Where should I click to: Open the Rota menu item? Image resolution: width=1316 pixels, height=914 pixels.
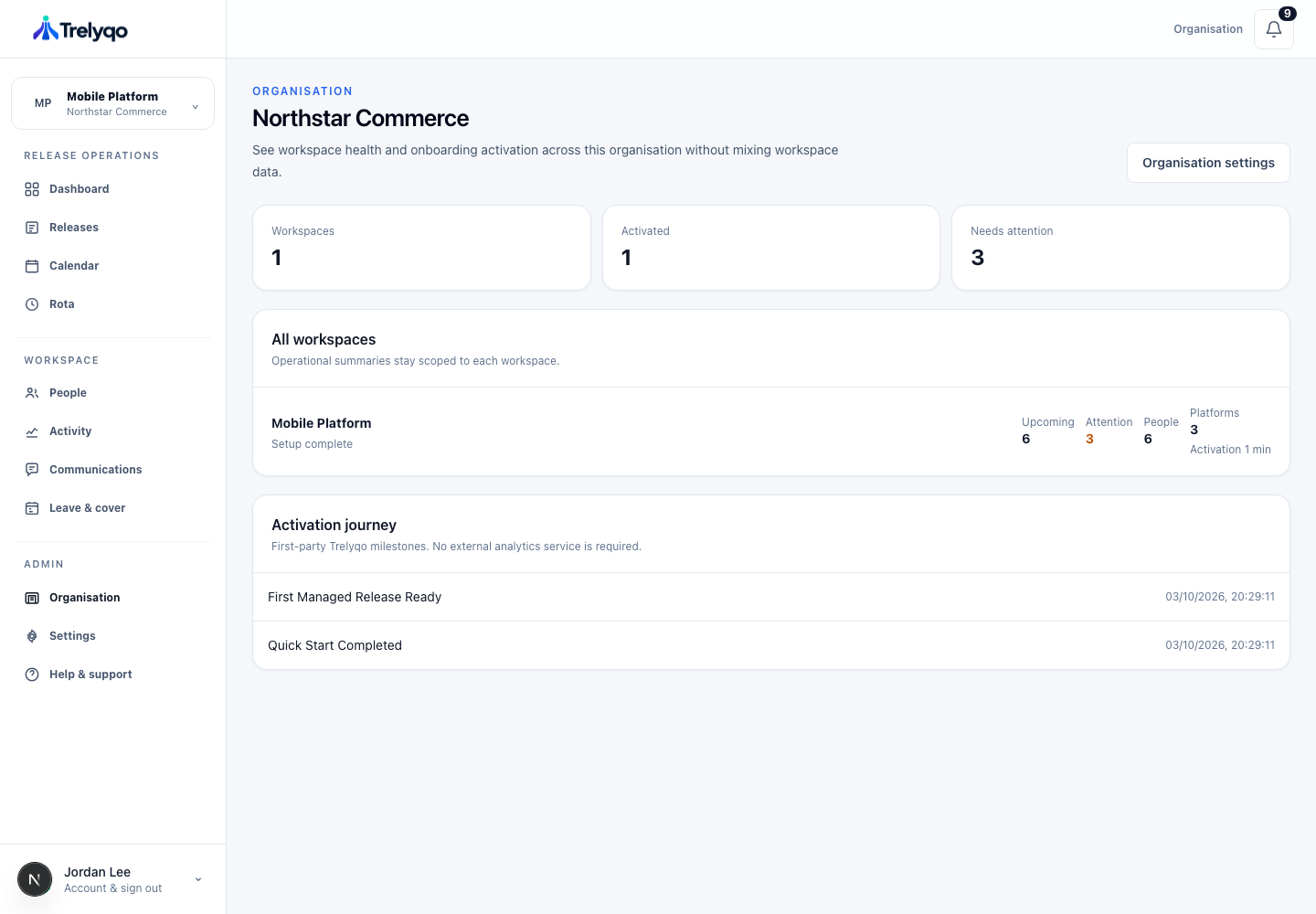pos(112,304)
